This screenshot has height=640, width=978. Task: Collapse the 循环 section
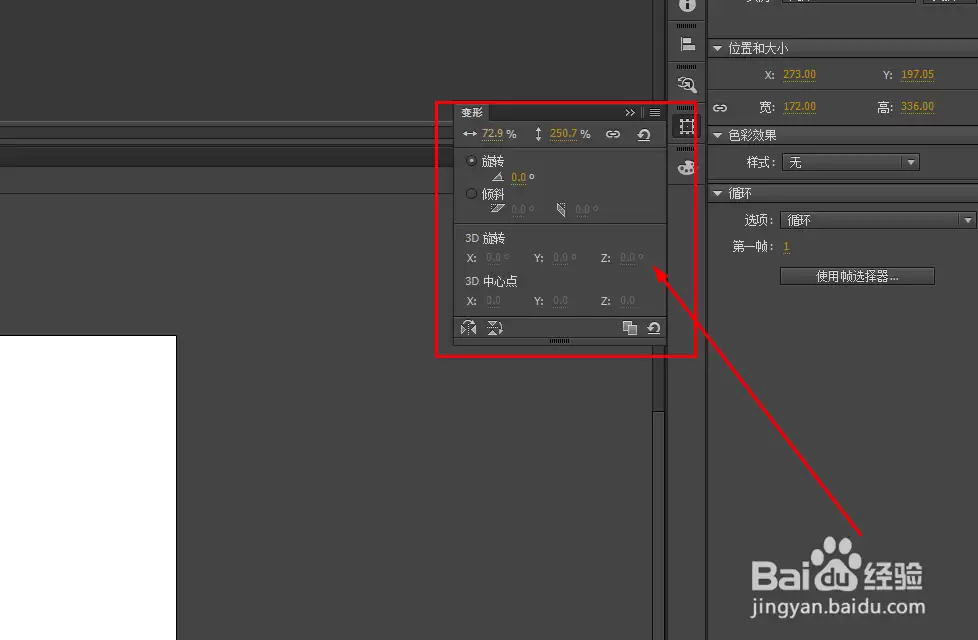pos(717,193)
